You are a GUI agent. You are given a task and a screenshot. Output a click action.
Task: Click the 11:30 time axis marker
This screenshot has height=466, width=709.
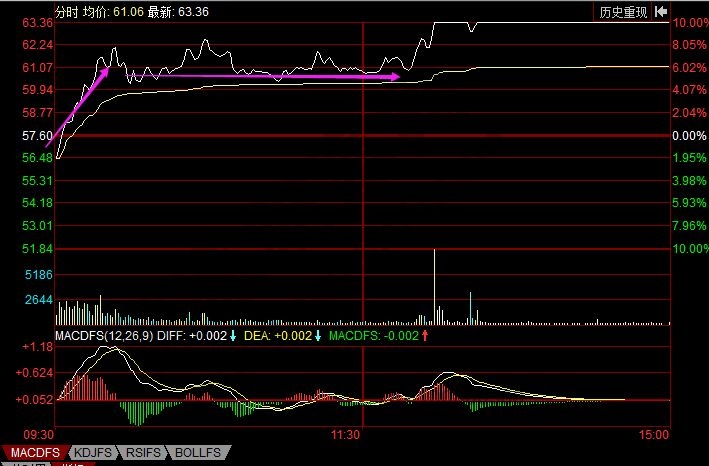pos(345,436)
